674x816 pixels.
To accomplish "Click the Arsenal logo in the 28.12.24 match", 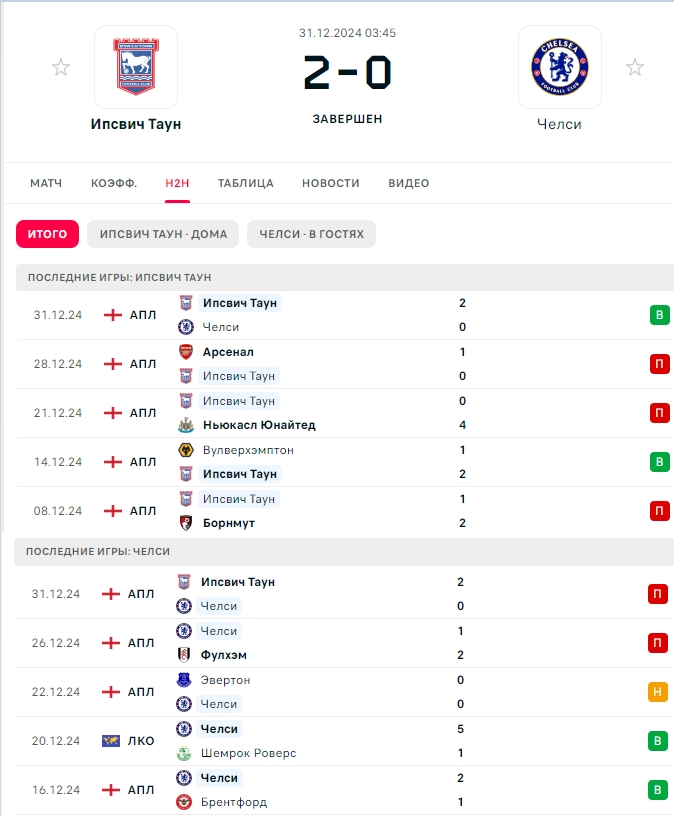I will (186, 352).
